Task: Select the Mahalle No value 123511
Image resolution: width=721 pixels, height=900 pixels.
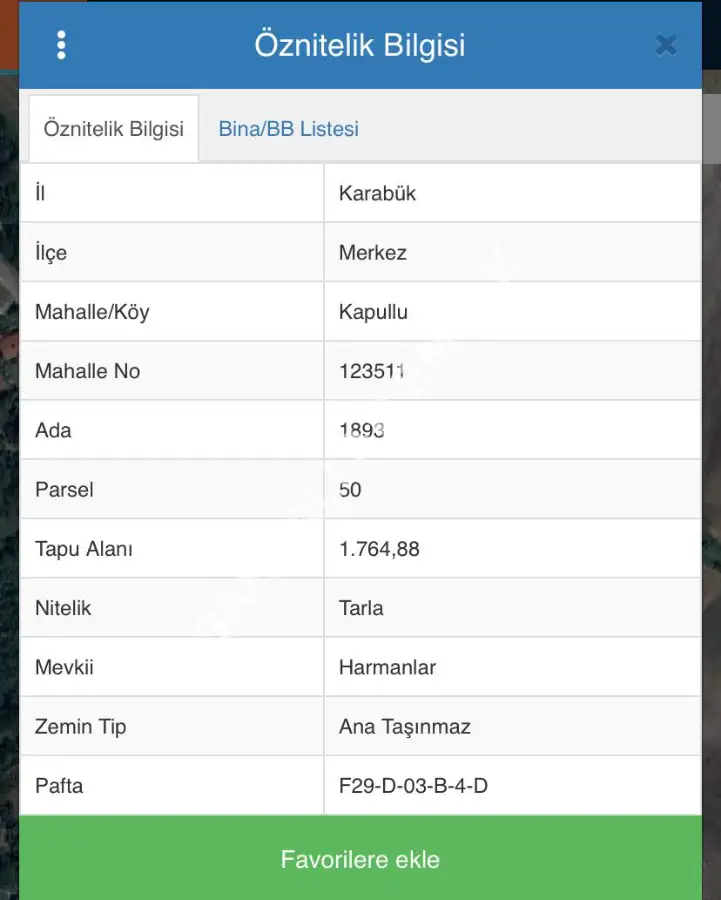Action: tap(371, 371)
